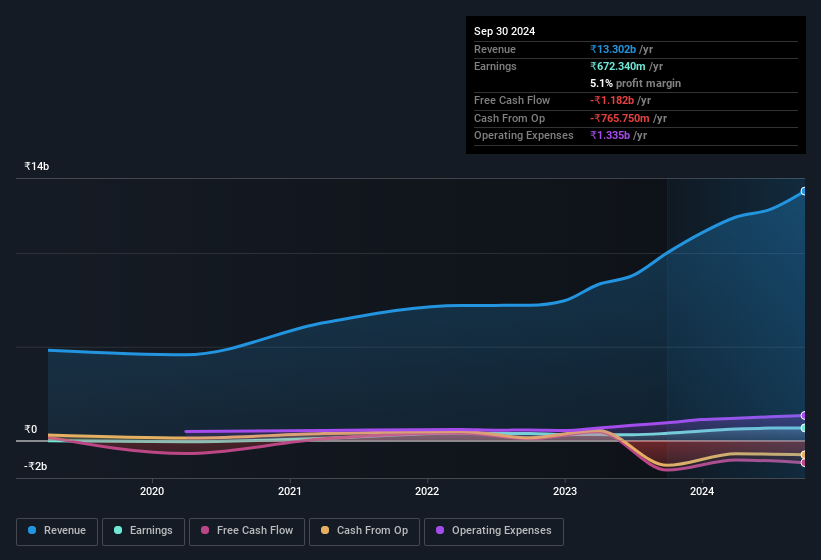Click the 5.1% profit margin text
821x560 pixels.
636,84
